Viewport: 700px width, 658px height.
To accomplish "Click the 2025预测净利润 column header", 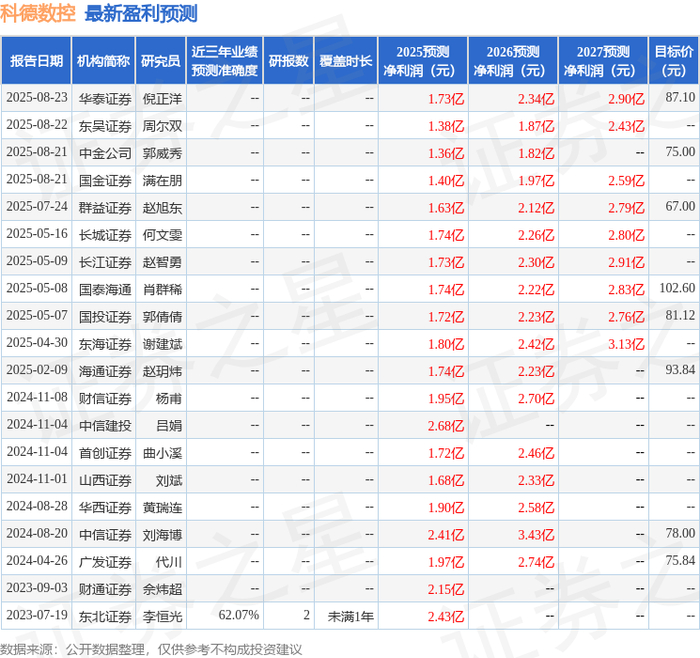I will coord(423,61).
